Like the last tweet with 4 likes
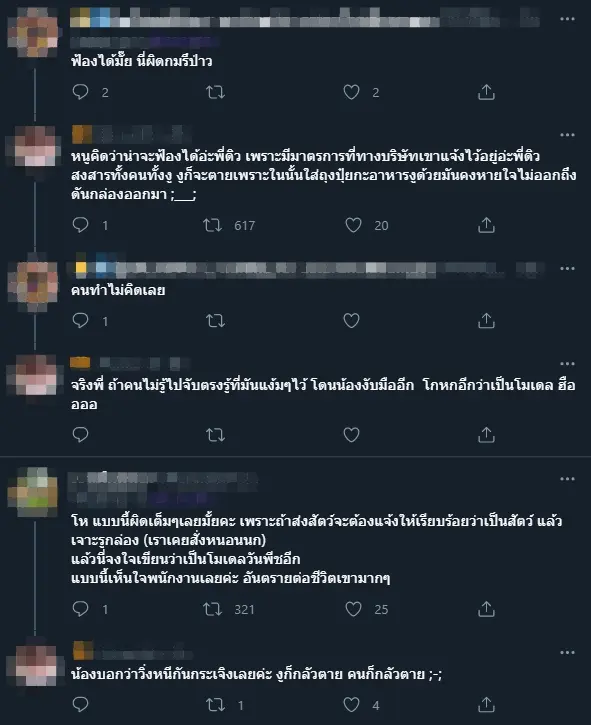 (x=351, y=705)
